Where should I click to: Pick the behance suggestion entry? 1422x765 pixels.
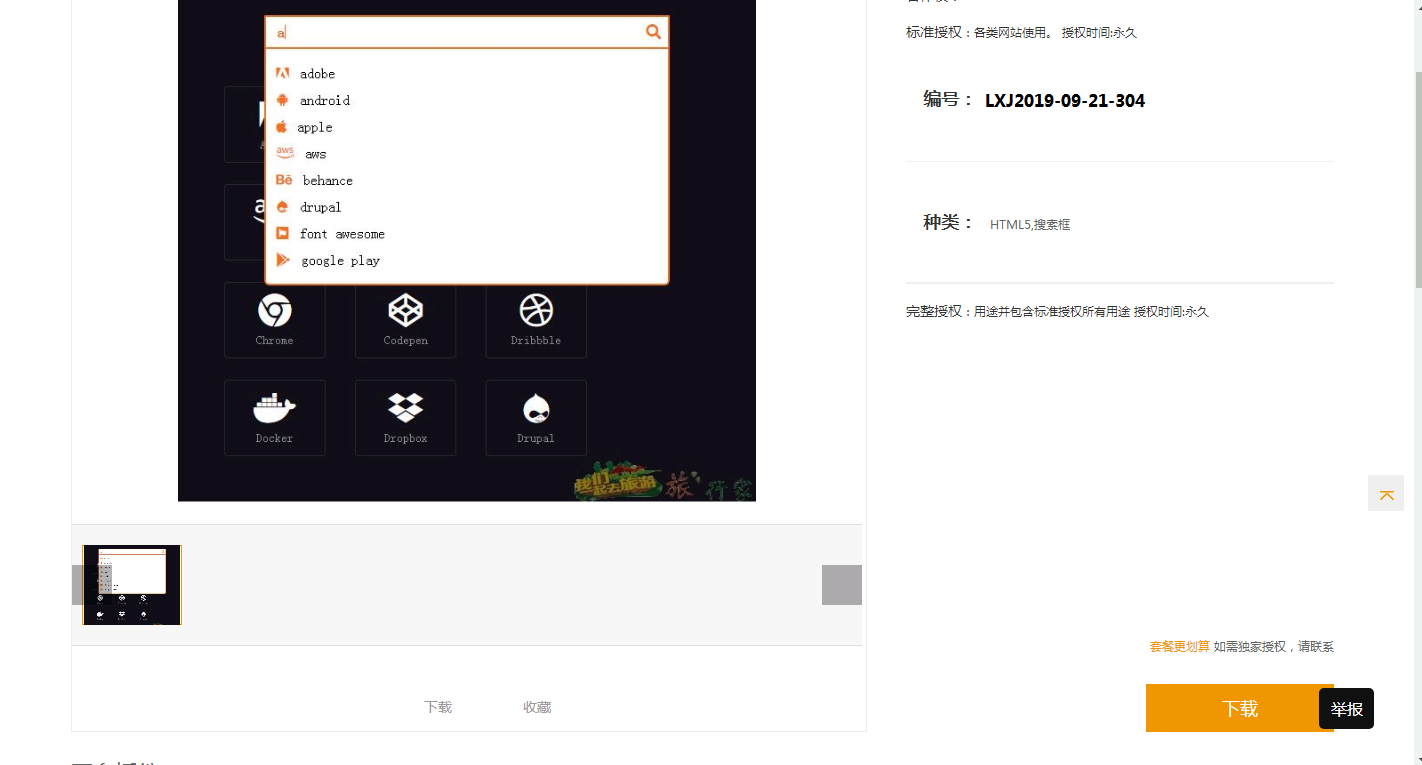327,181
